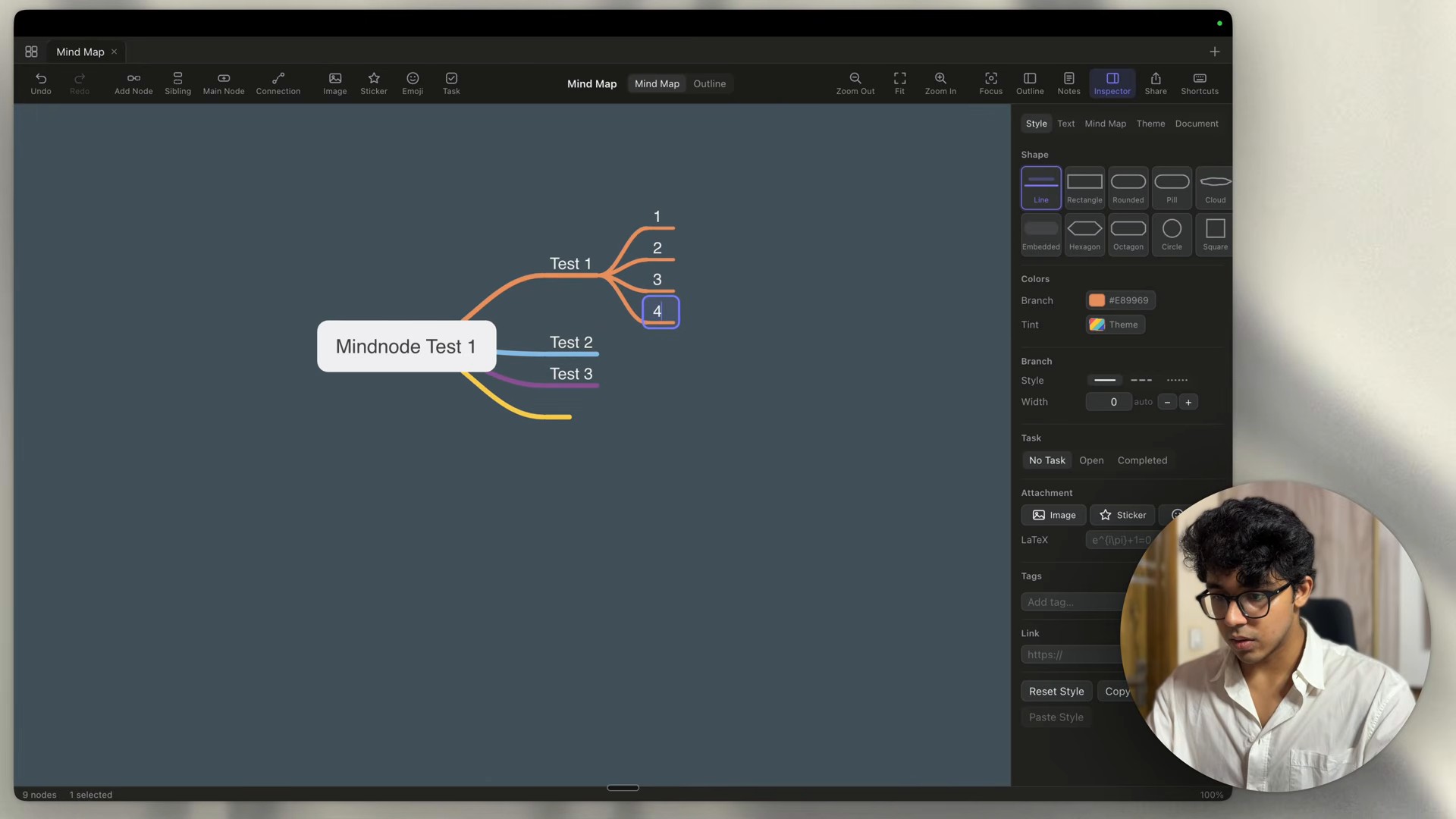Select the Rectangle shape

click(x=1084, y=187)
